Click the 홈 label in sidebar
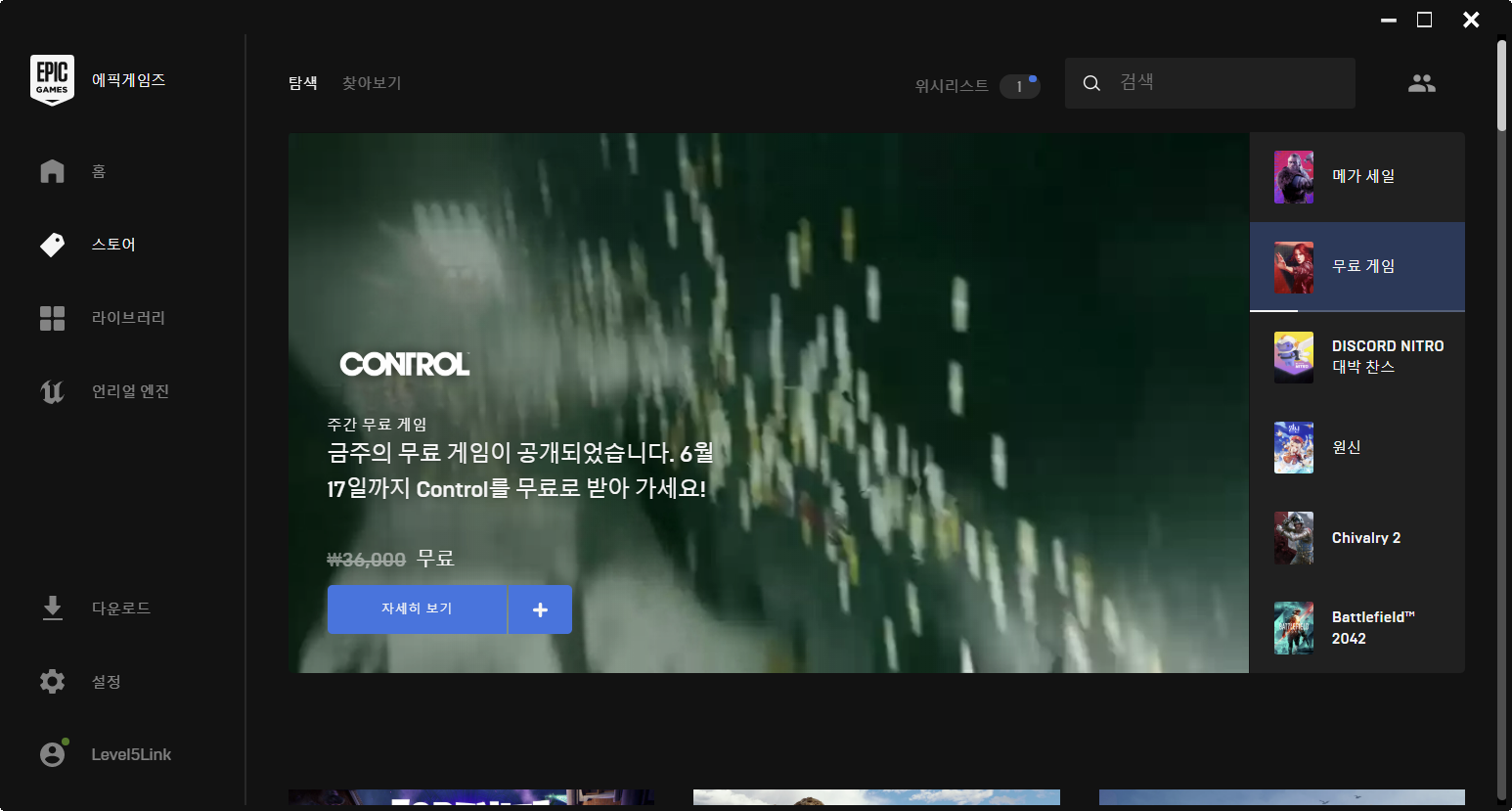Image resolution: width=1512 pixels, height=811 pixels. coord(99,172)
